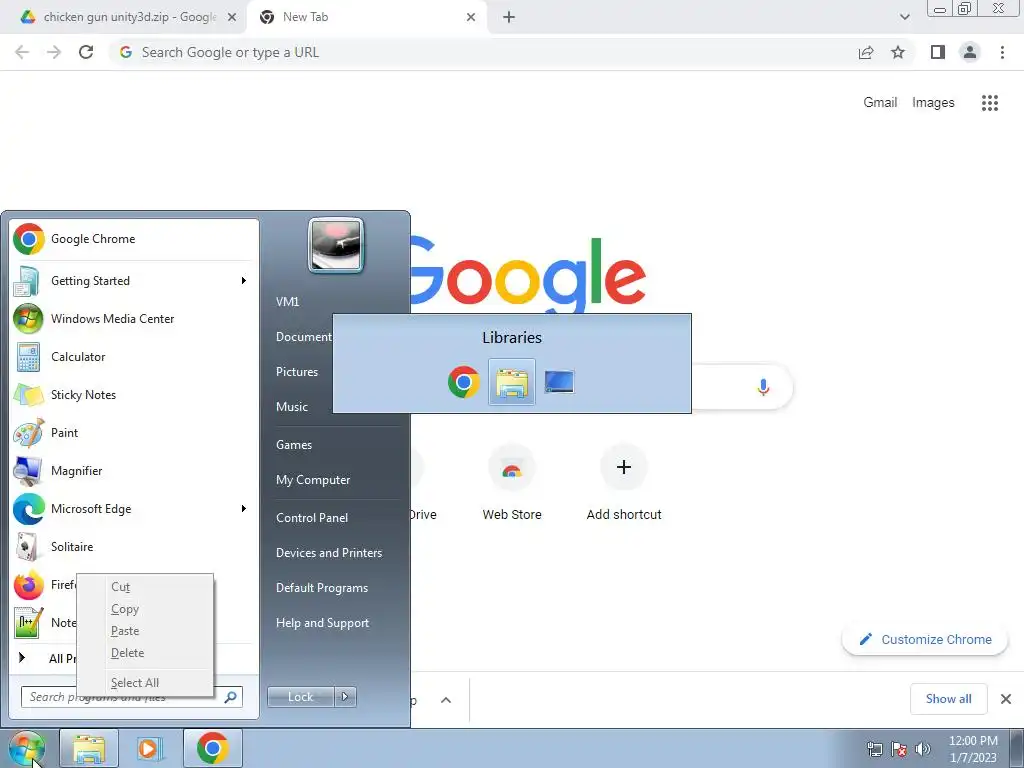Viewport: 1024px width, 768px height.
Task: Expand Microsoft Edge jump list arrow
Action: [244, 509]
